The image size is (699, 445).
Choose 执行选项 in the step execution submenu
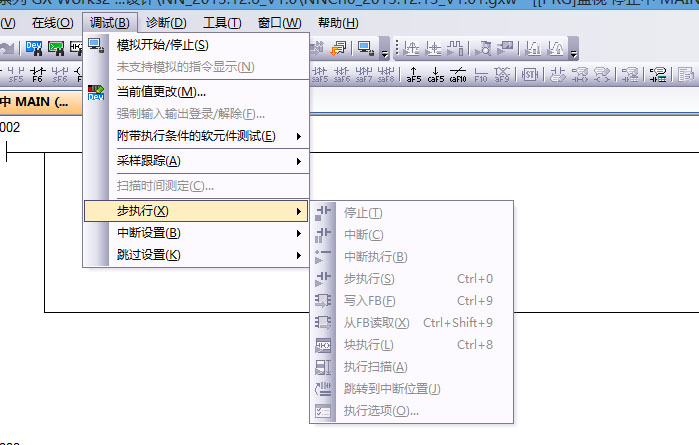tap(381, 411)
